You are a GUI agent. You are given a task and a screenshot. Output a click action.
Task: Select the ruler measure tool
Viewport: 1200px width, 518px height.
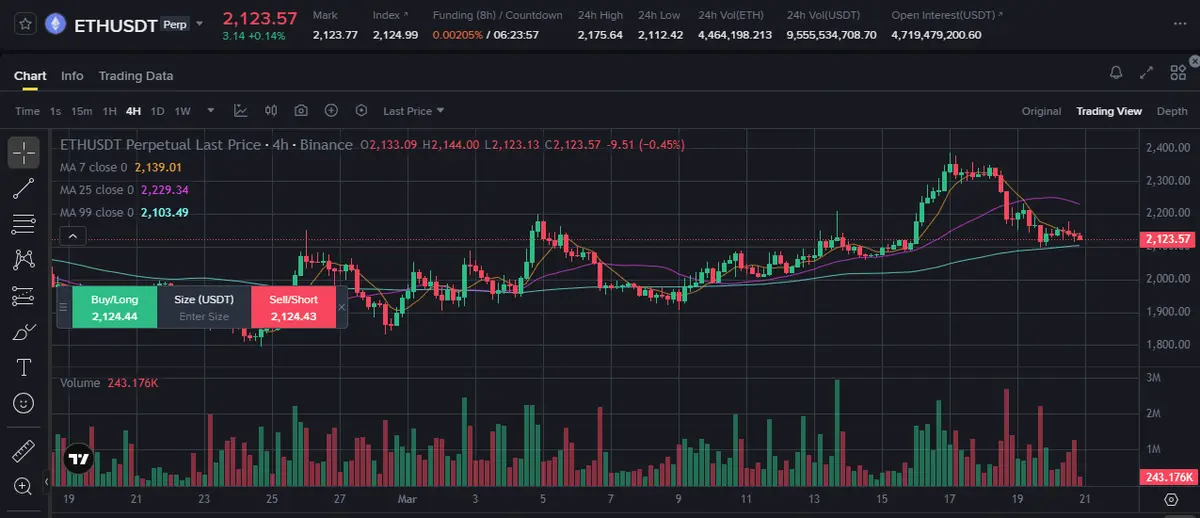24,451
